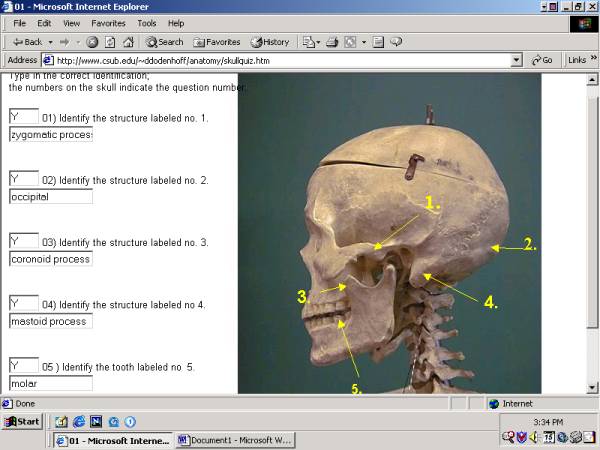This screenshot has height=450, width=600.
Task: Refresh the current page
Action: (110, 42)
